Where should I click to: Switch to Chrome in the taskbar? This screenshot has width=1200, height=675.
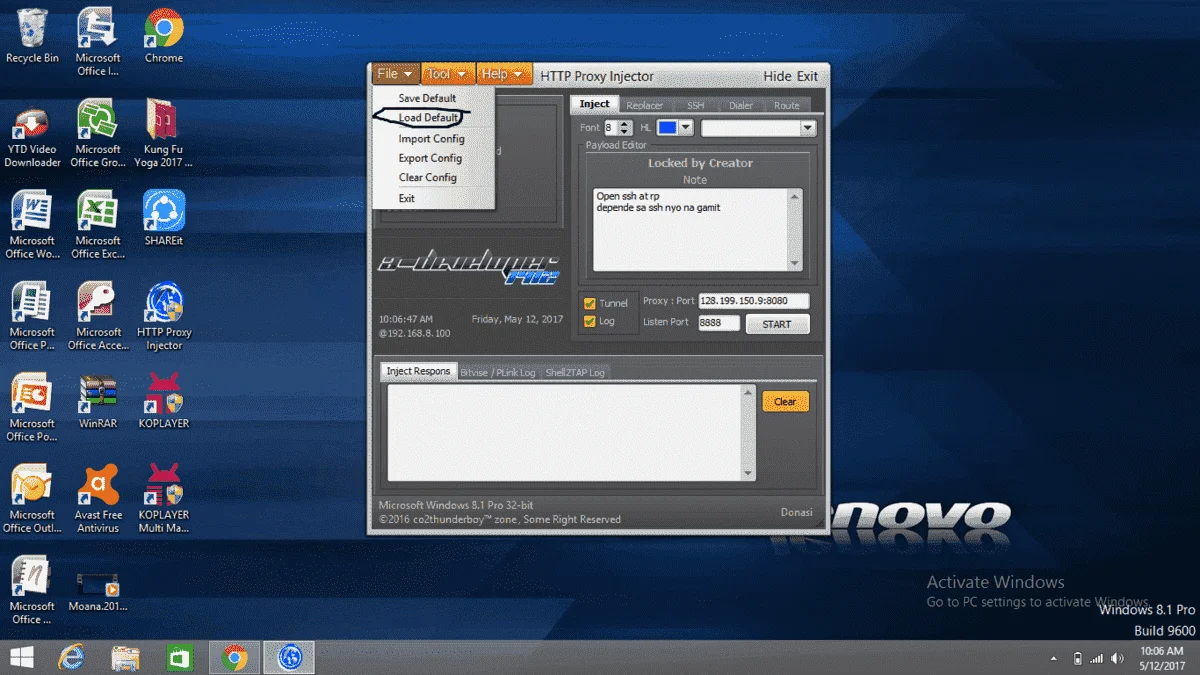coord(235,657)
